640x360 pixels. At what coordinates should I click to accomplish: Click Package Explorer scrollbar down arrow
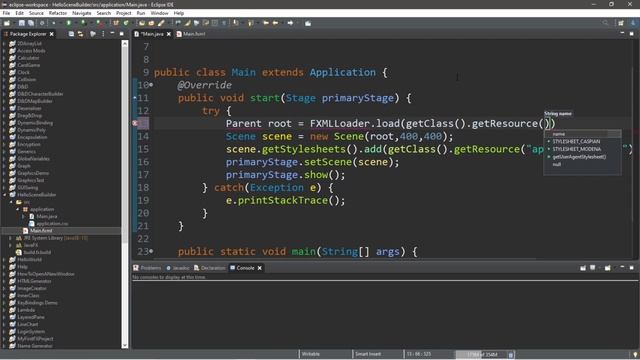(125, 345)
